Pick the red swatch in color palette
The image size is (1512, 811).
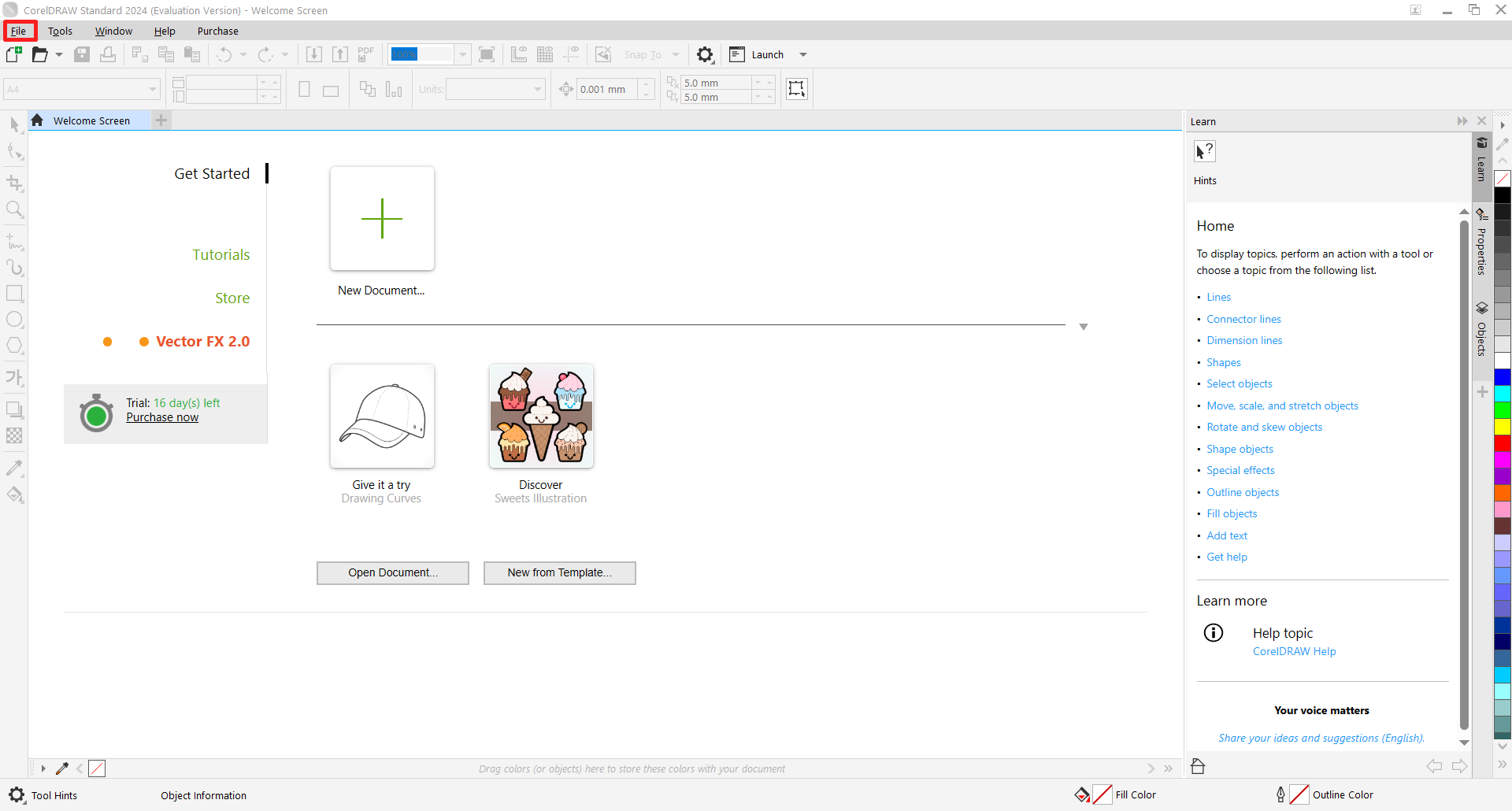click(x=1503, y=444)
